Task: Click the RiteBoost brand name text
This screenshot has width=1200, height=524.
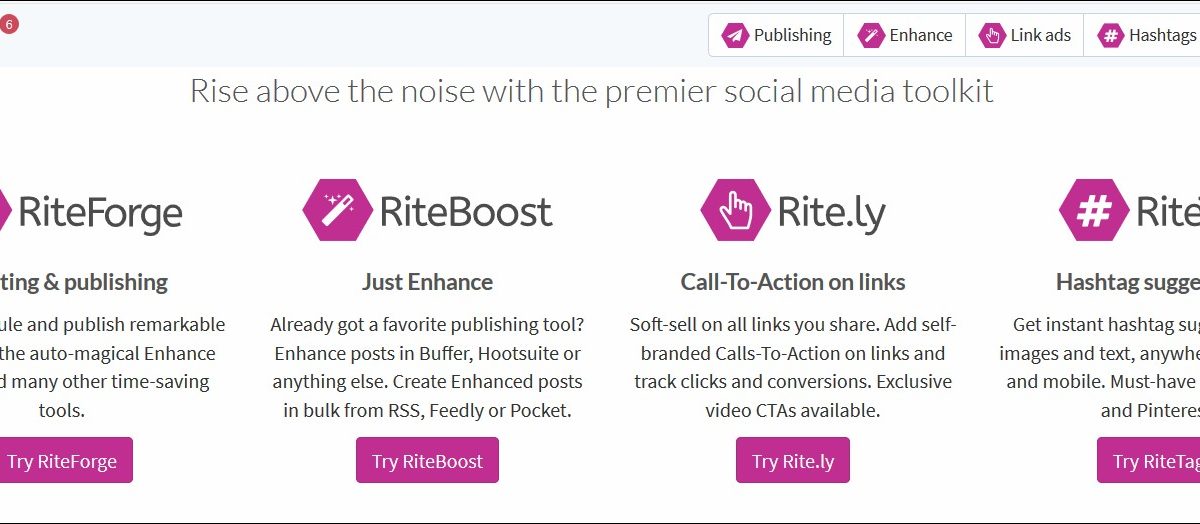Action: coord(466,212)
